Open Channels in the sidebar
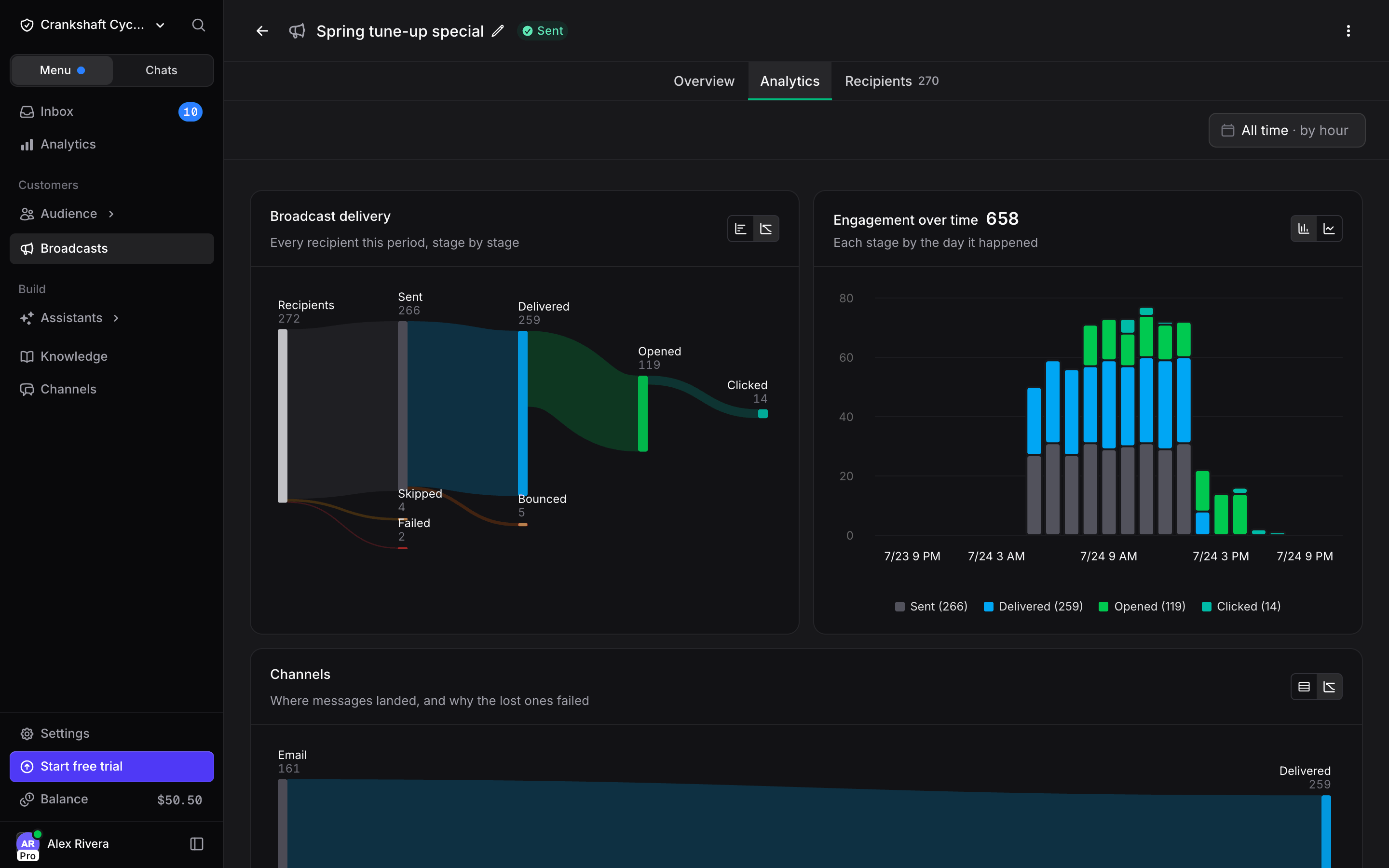Viewport: 1389px width, 868px height. (x=112, y=389)
